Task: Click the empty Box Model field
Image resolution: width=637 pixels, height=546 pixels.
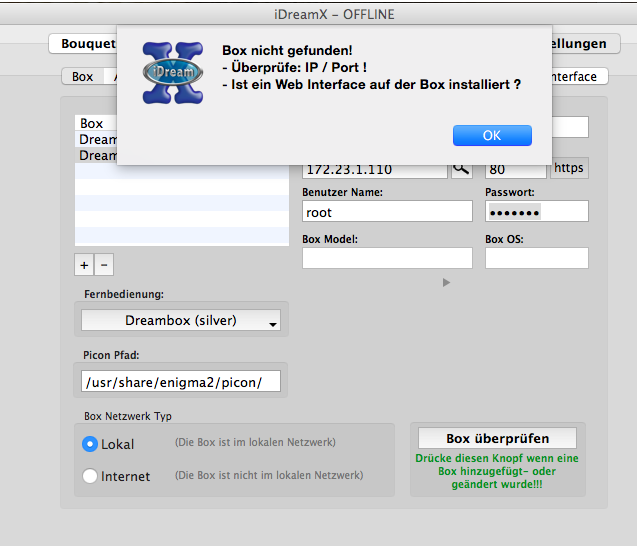Action: (x=386, y=259)
